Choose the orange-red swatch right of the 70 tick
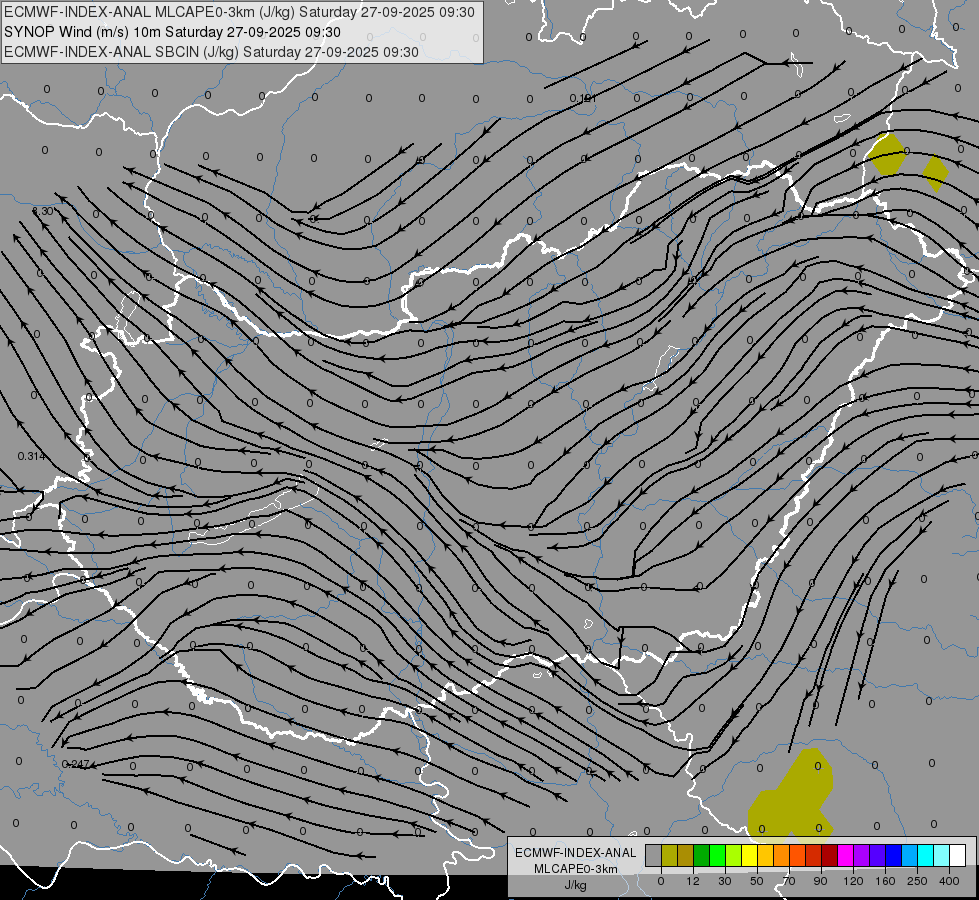This screenshot has width=979, height=900. (797, 855)
